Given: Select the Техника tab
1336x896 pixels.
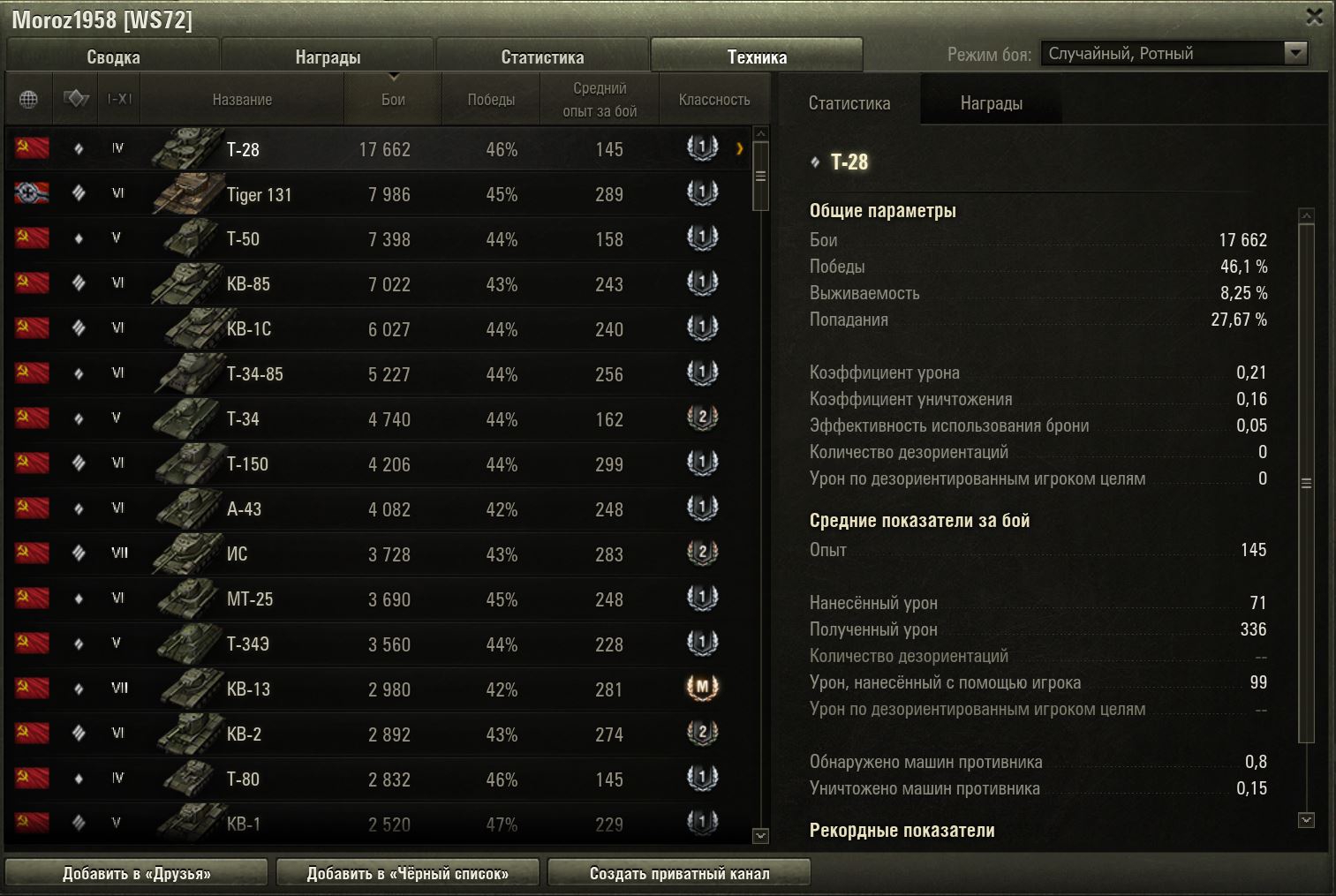Looking at the screenshot, I should click(757, 56).
